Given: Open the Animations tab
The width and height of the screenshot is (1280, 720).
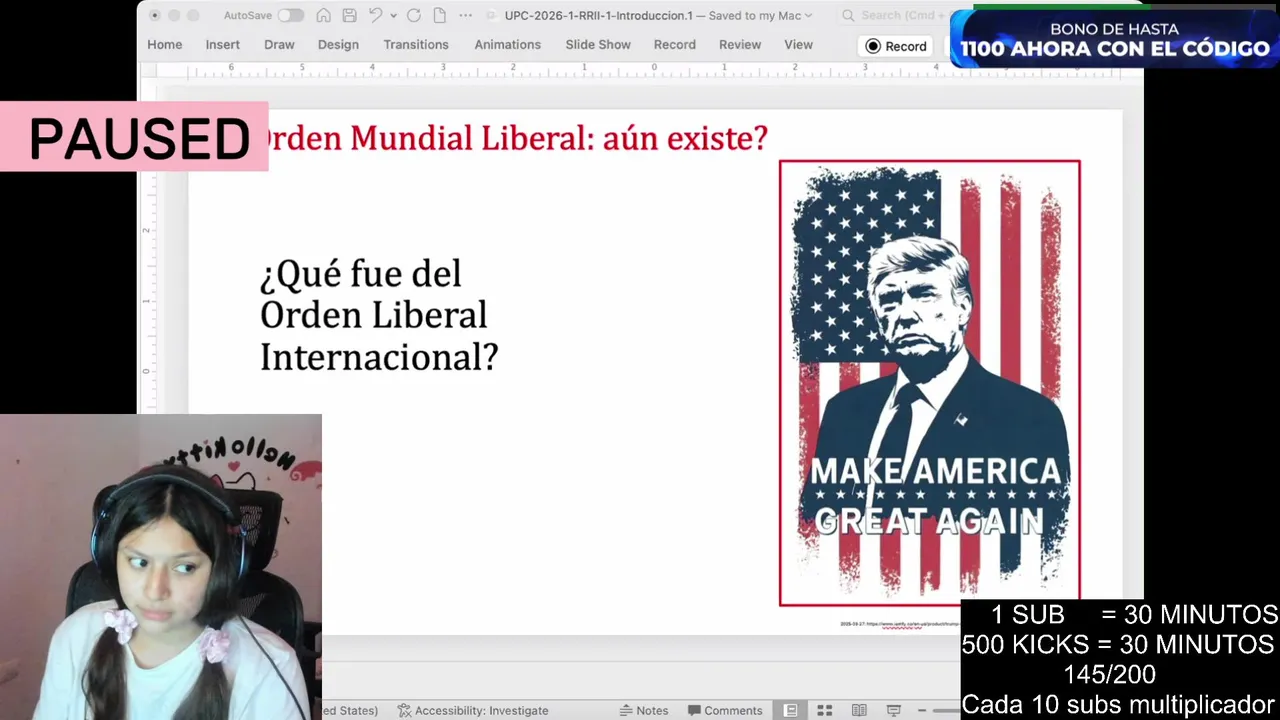Looking at the screenshot, I should tap(507, 45).
